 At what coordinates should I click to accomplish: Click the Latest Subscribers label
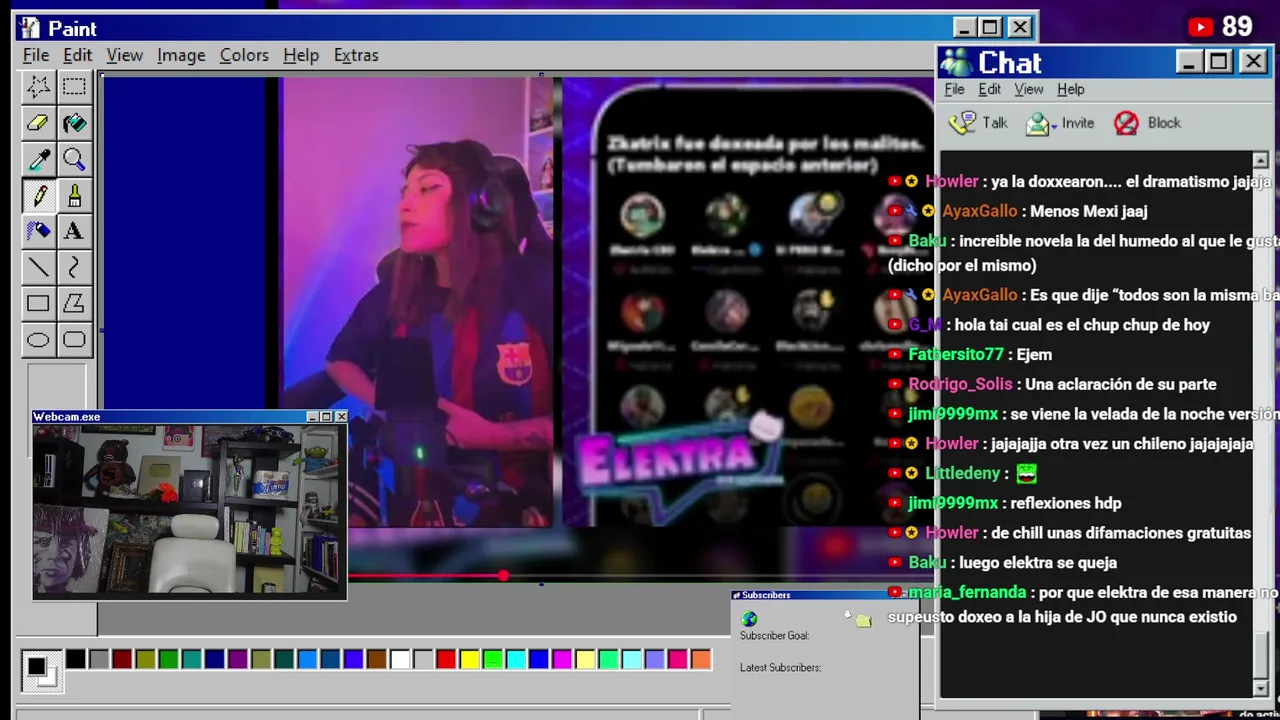780,668
